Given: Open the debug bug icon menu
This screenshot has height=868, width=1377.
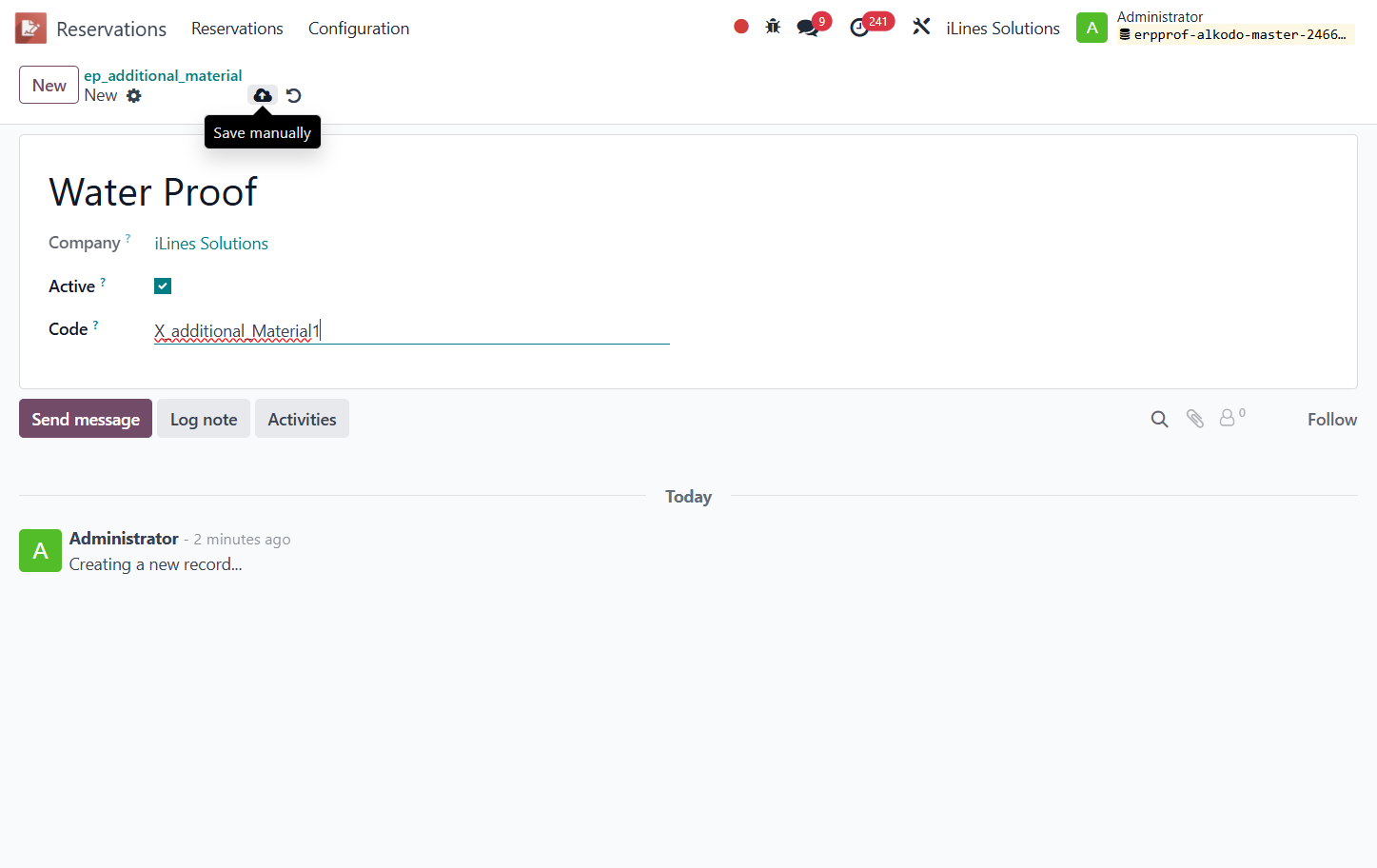Looking at the screenshot, I should [x=773, y=27].
